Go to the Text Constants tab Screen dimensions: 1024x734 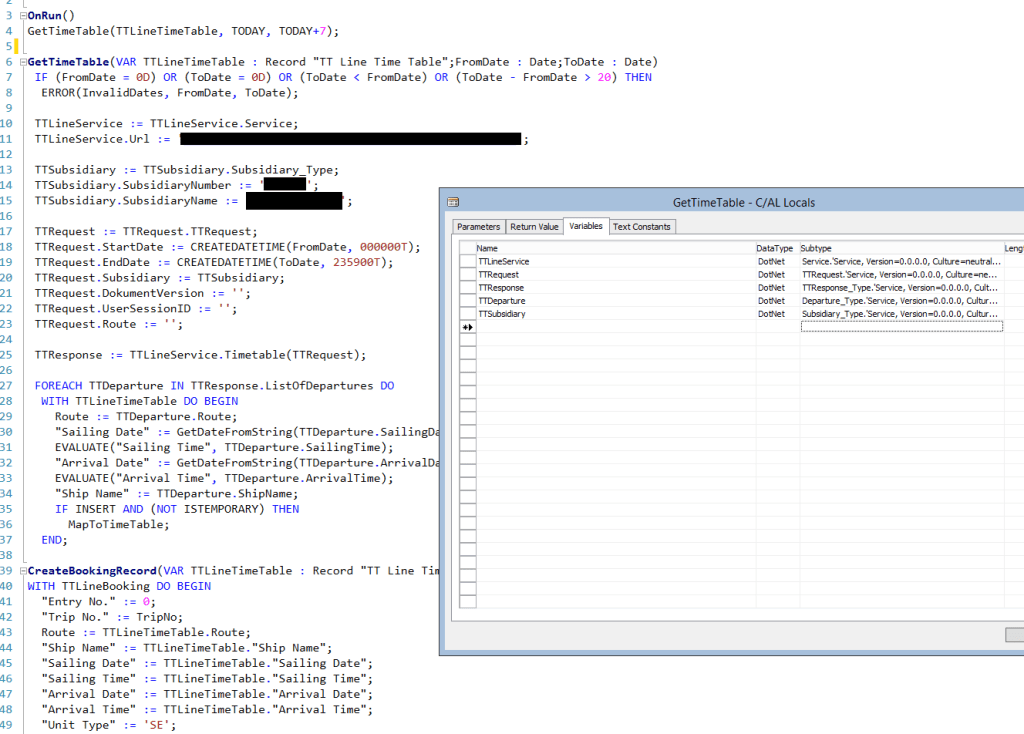pyautogui.click(x=641, y=227)
